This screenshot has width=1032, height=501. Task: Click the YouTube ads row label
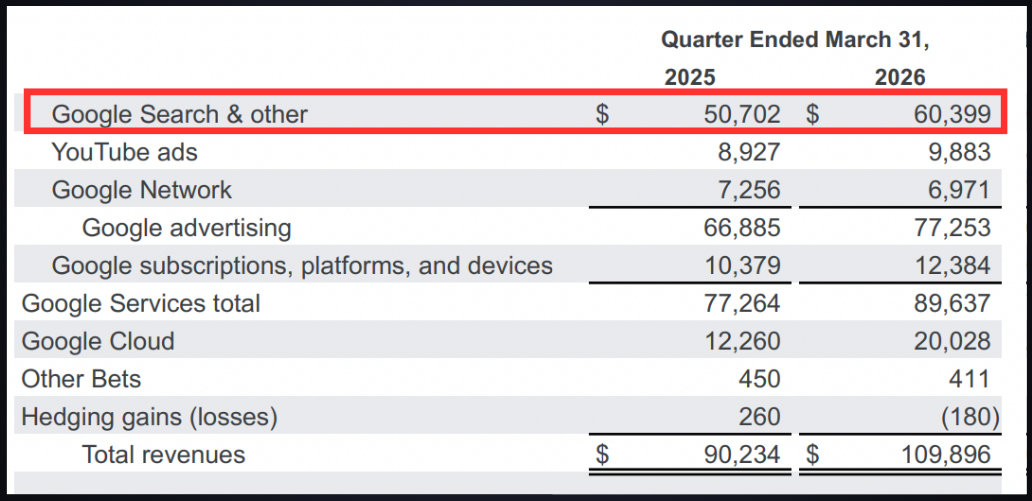coord(124,153)
